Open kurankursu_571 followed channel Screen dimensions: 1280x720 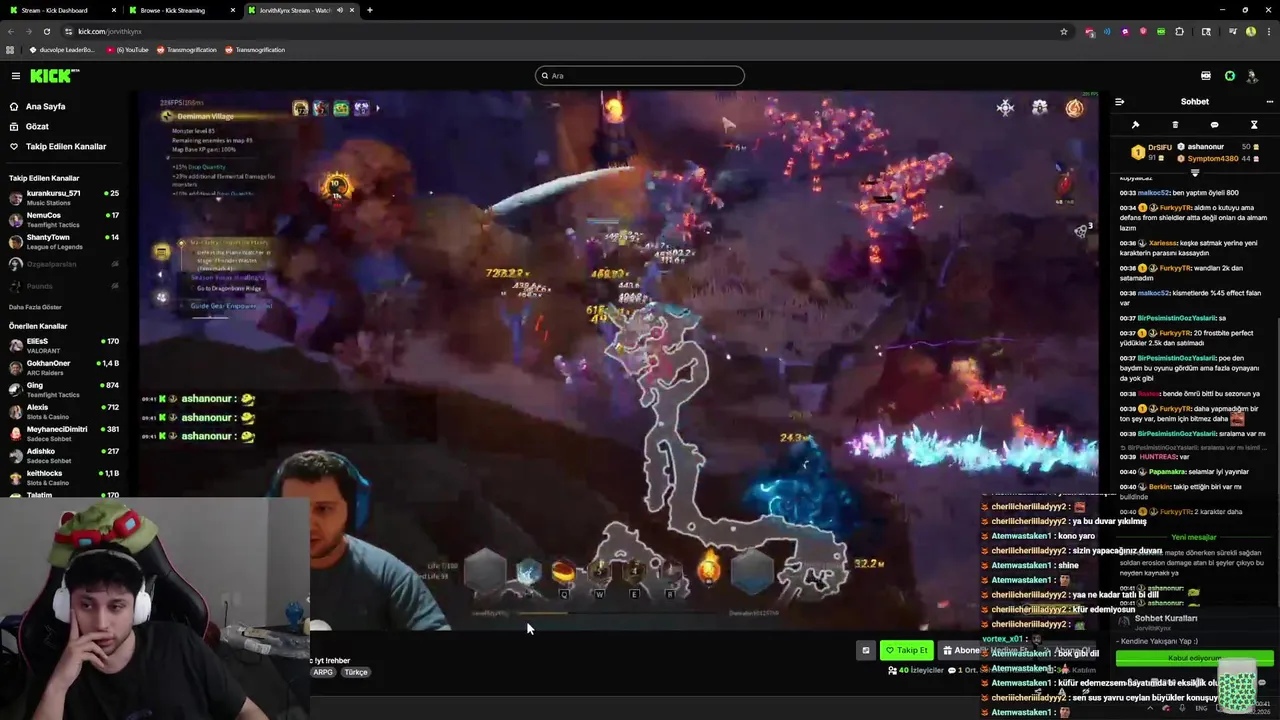click(64, 197)
